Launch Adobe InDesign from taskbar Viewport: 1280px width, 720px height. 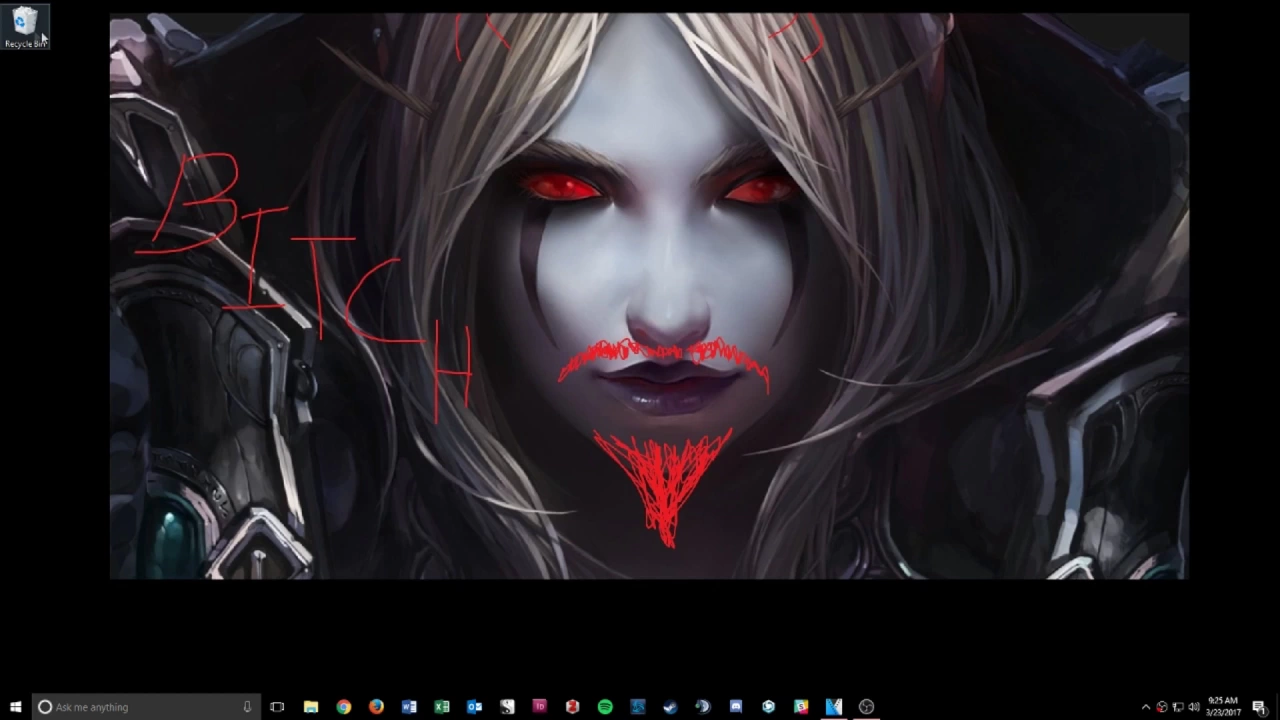(540, 707)
